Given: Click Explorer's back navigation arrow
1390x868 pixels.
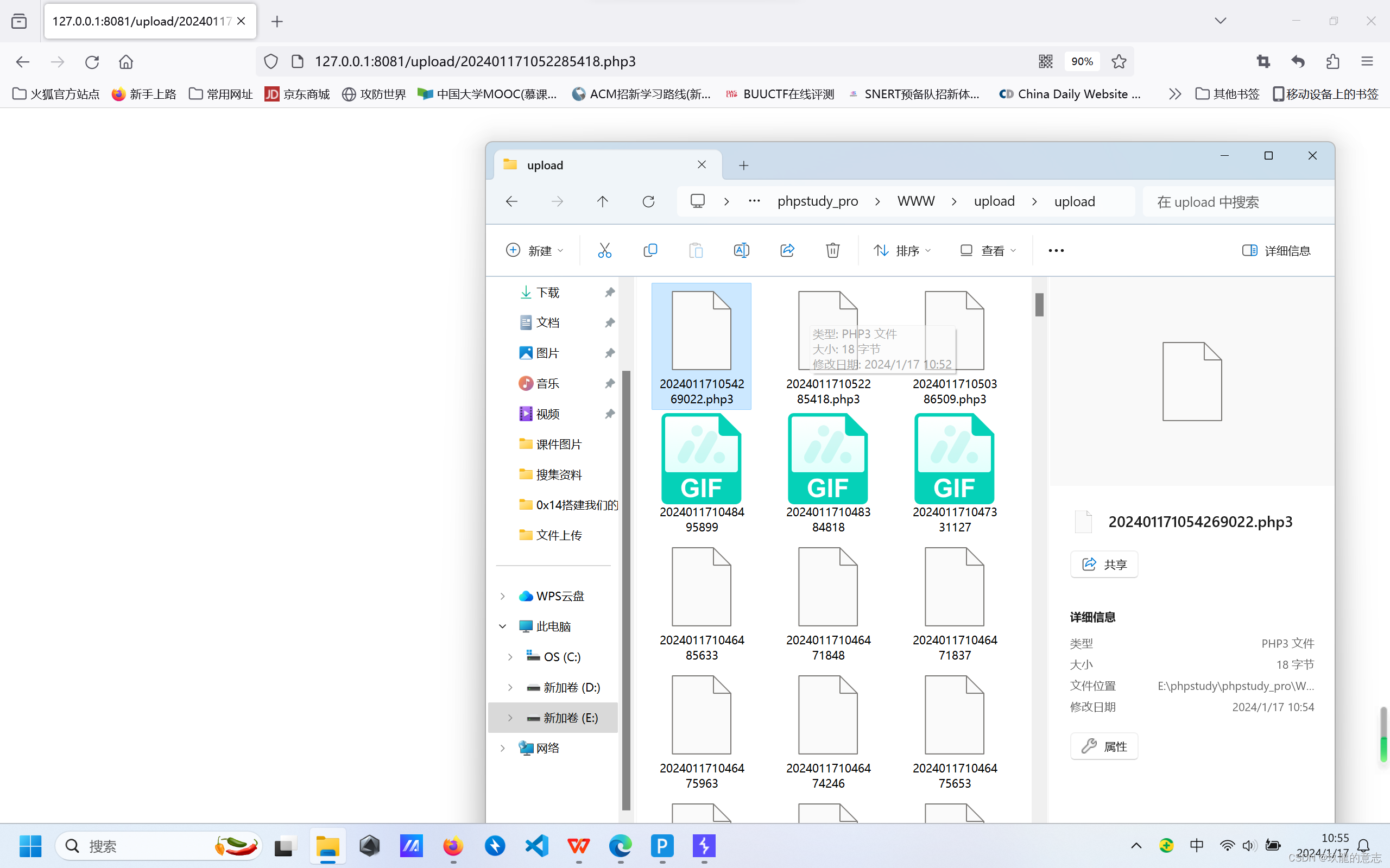Looking at the screenshot, I should (x=511, y=201).
